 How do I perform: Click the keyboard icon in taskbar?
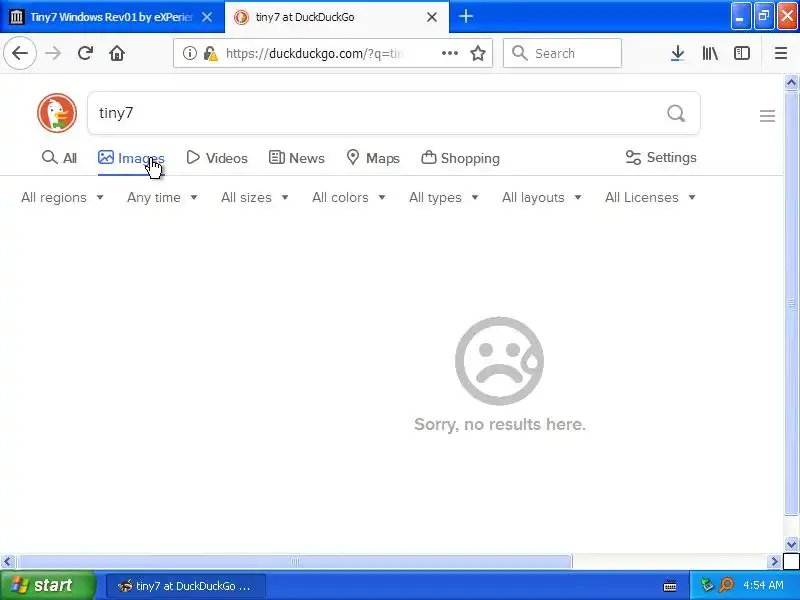tap(669, 586)
